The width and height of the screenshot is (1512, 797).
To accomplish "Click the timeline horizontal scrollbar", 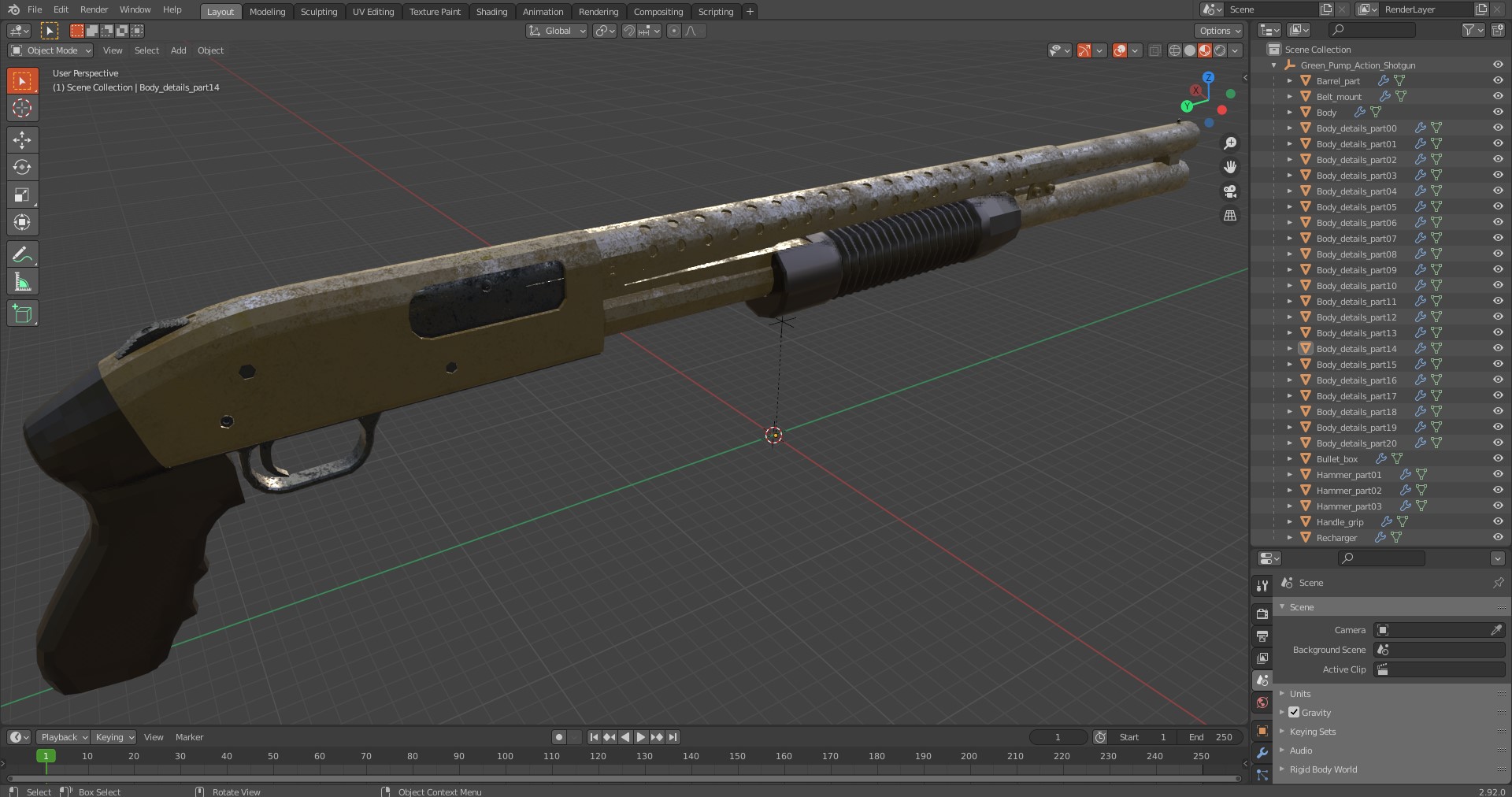I will [x=622, y=778].
